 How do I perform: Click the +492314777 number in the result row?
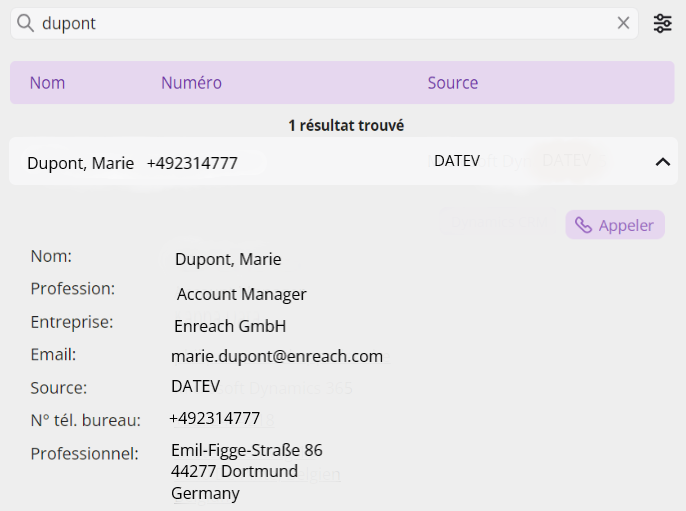tap(192, 163)
